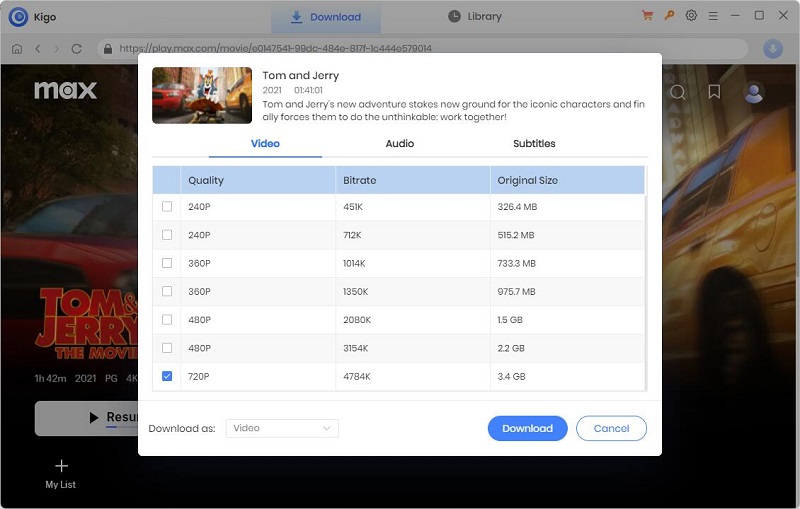Click the Cancel button
Viewport: 800px width, 509px height.
tap(611, 428)
